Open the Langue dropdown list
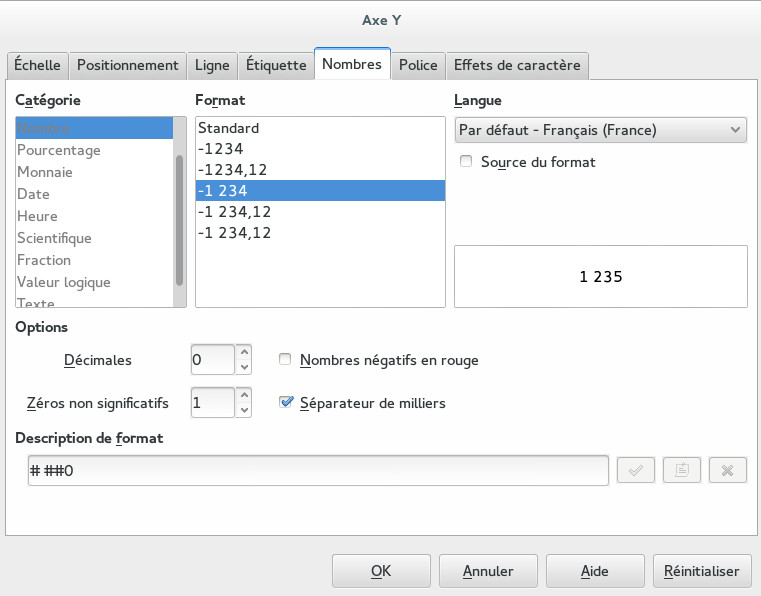 click(x=600, y=130)
